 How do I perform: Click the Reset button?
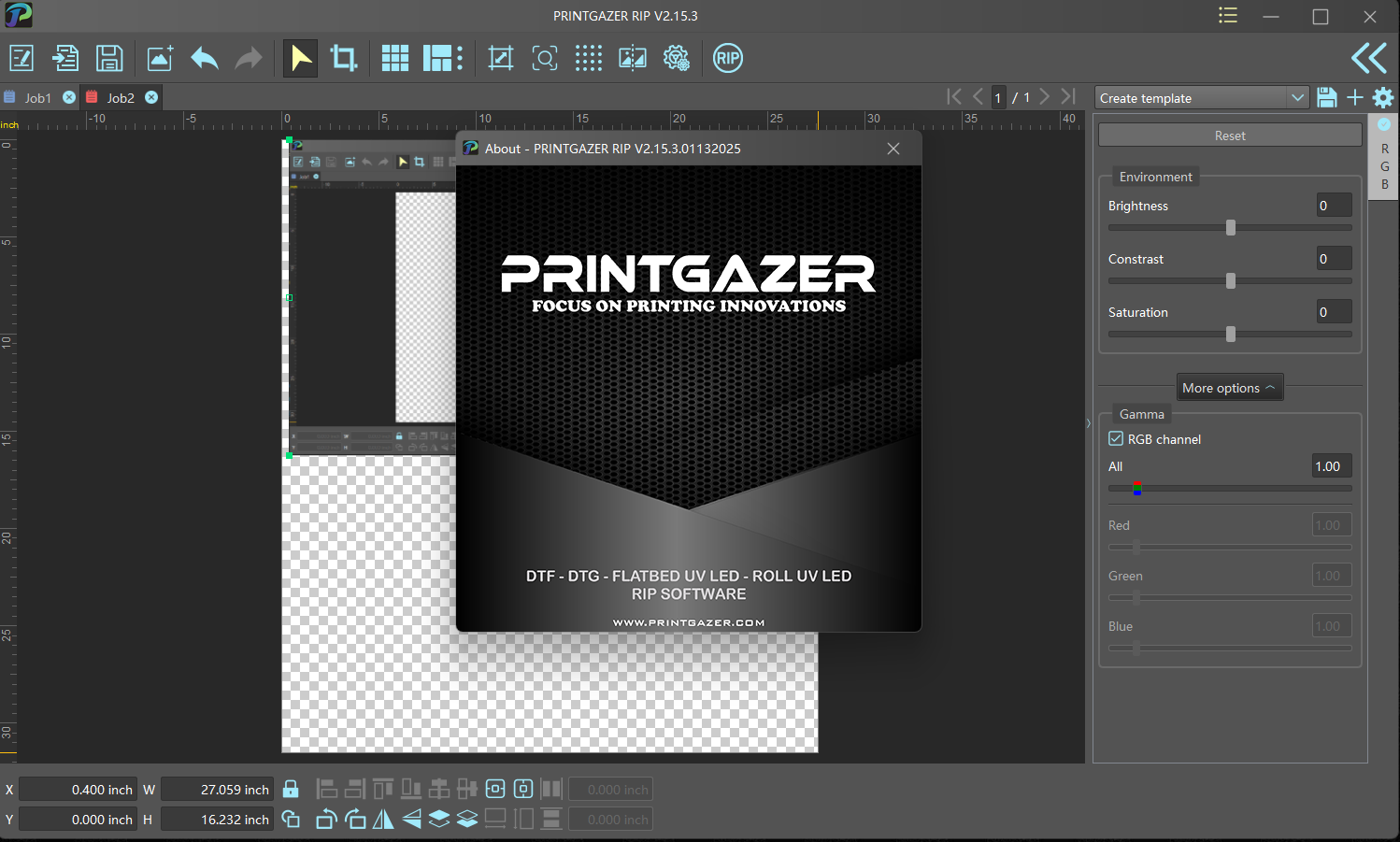point(1230,136)
